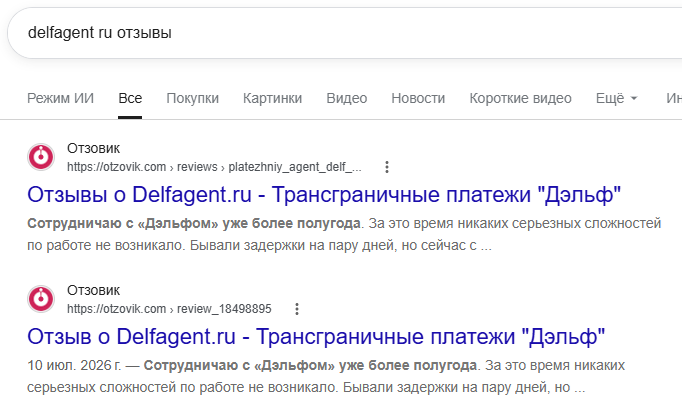The height and width of the screenshot is (405, 682).
Task: Open 'Отзывы о Delfagent.ru' result link
Action: 324,194
